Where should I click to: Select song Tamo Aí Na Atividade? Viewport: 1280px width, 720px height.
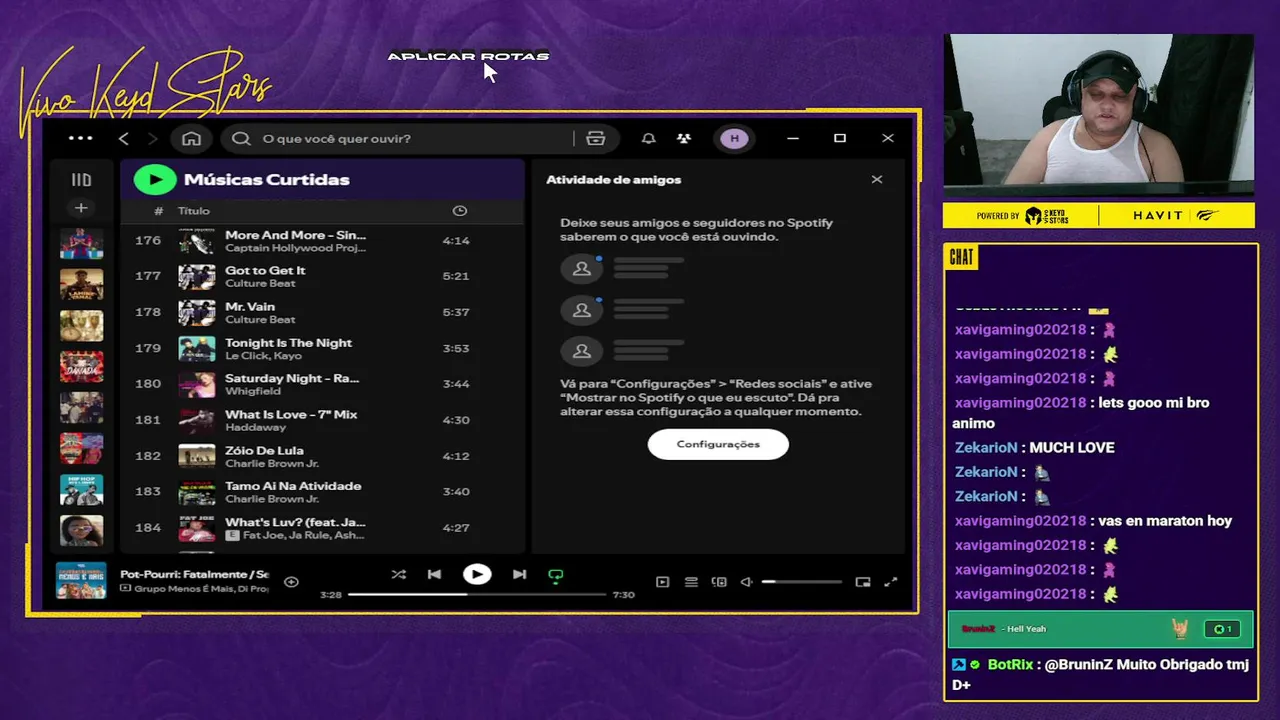point(322,493)
